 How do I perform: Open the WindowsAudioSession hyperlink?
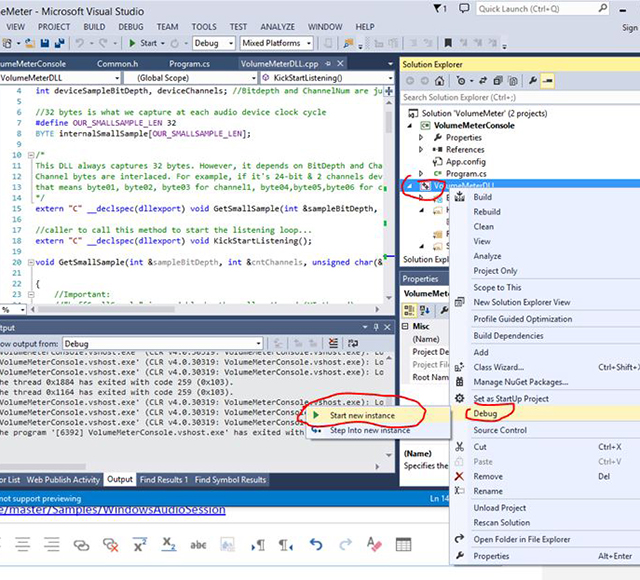pyautogui.click(x=113, y=510)
